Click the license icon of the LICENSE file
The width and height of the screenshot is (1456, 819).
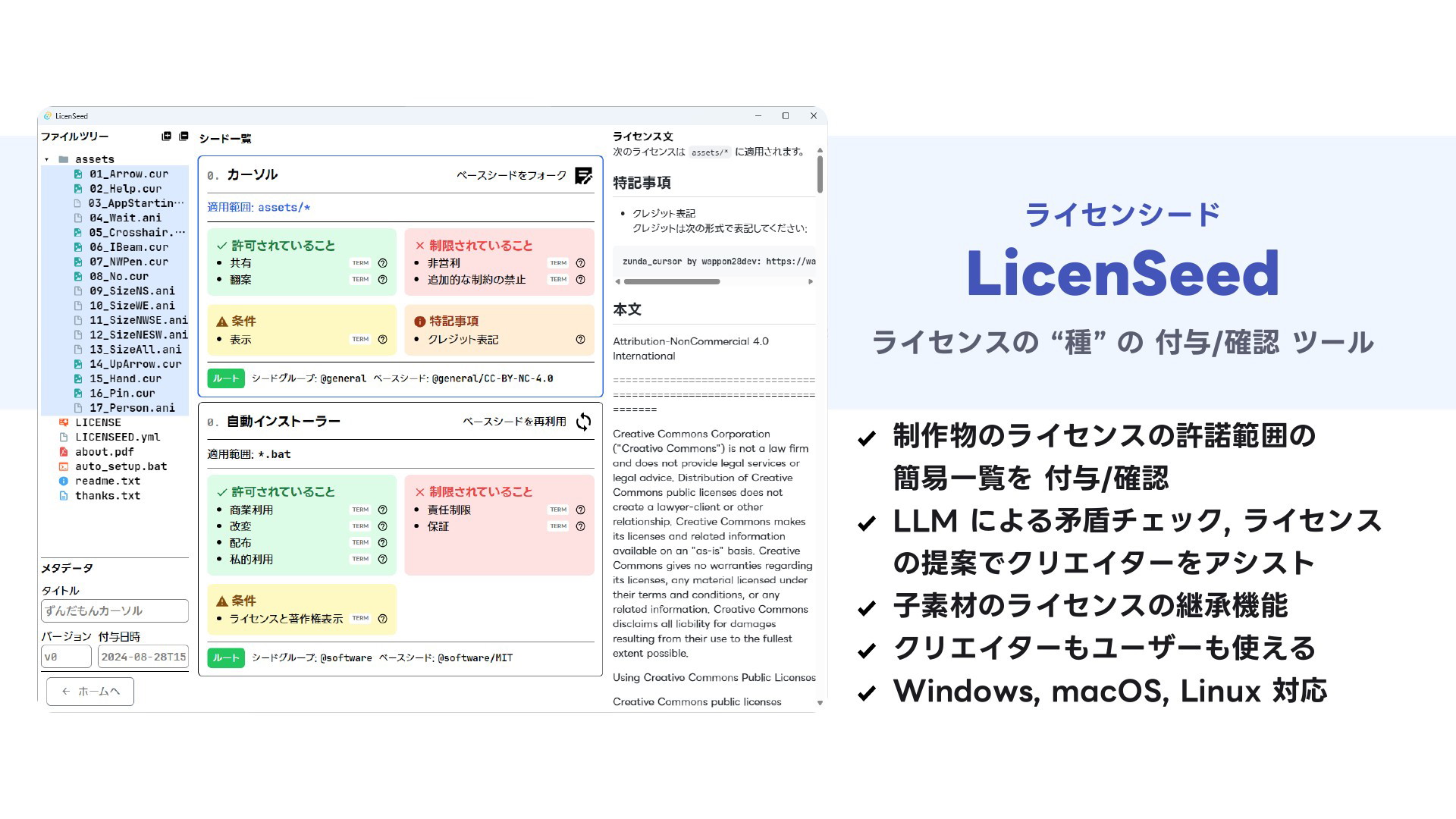tap(64, 422)
